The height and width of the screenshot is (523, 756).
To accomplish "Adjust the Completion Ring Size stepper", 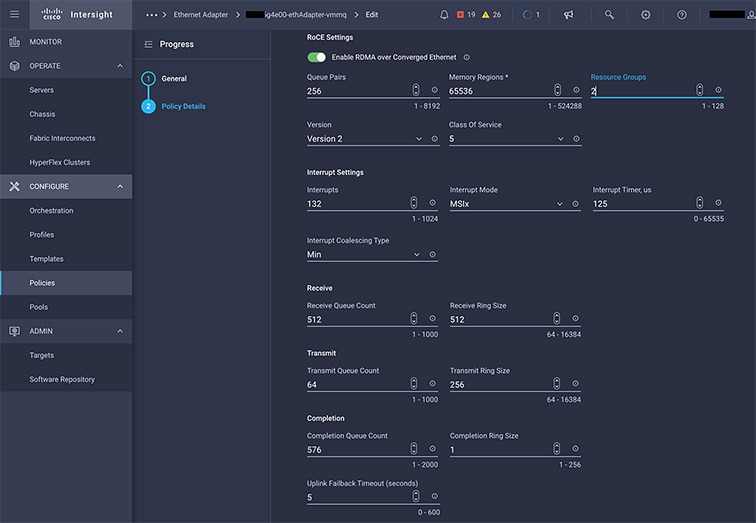I will [556, 449].
